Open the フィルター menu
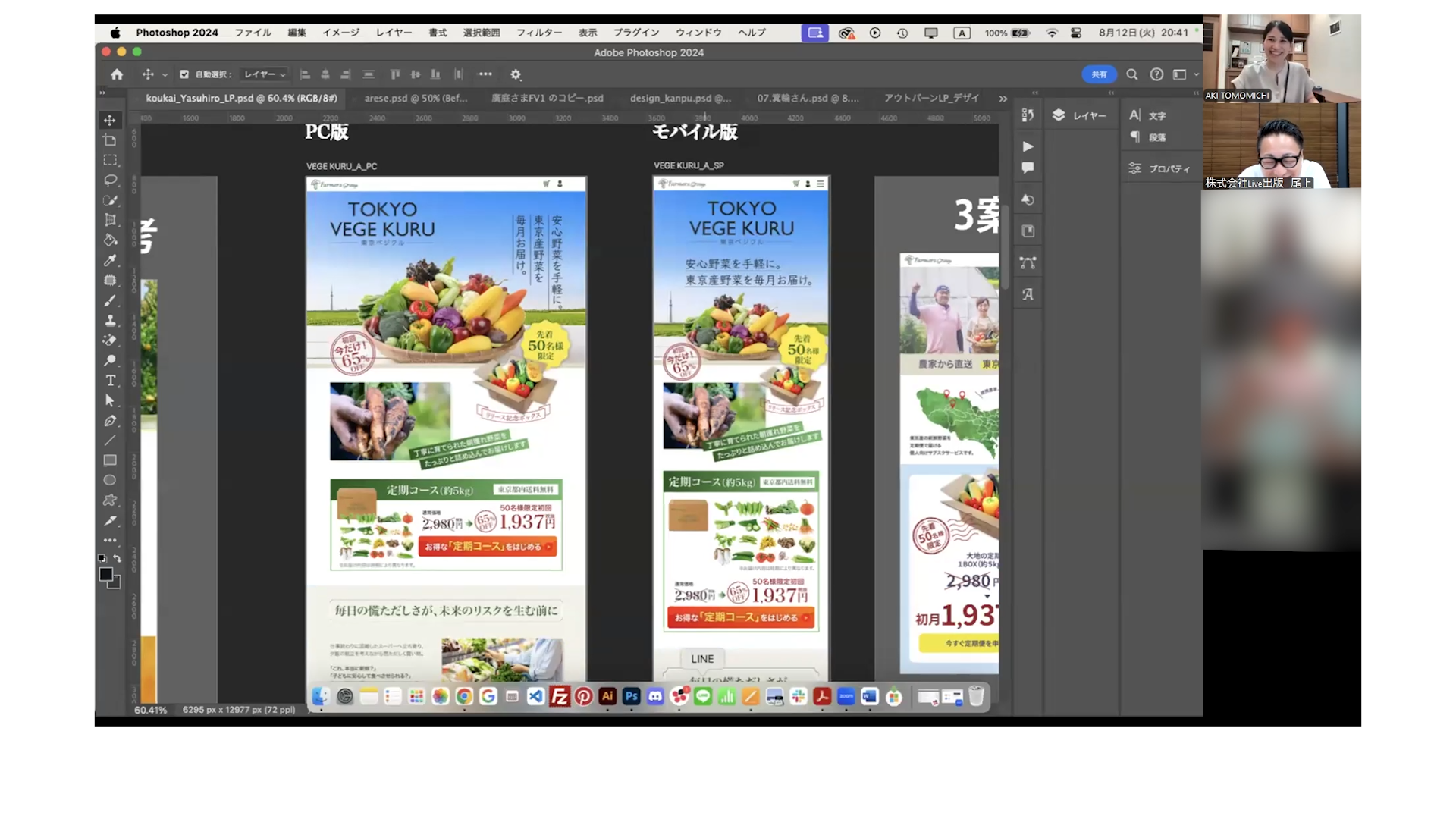Viewport: 1456px width, 819px height. click(538, 33)
